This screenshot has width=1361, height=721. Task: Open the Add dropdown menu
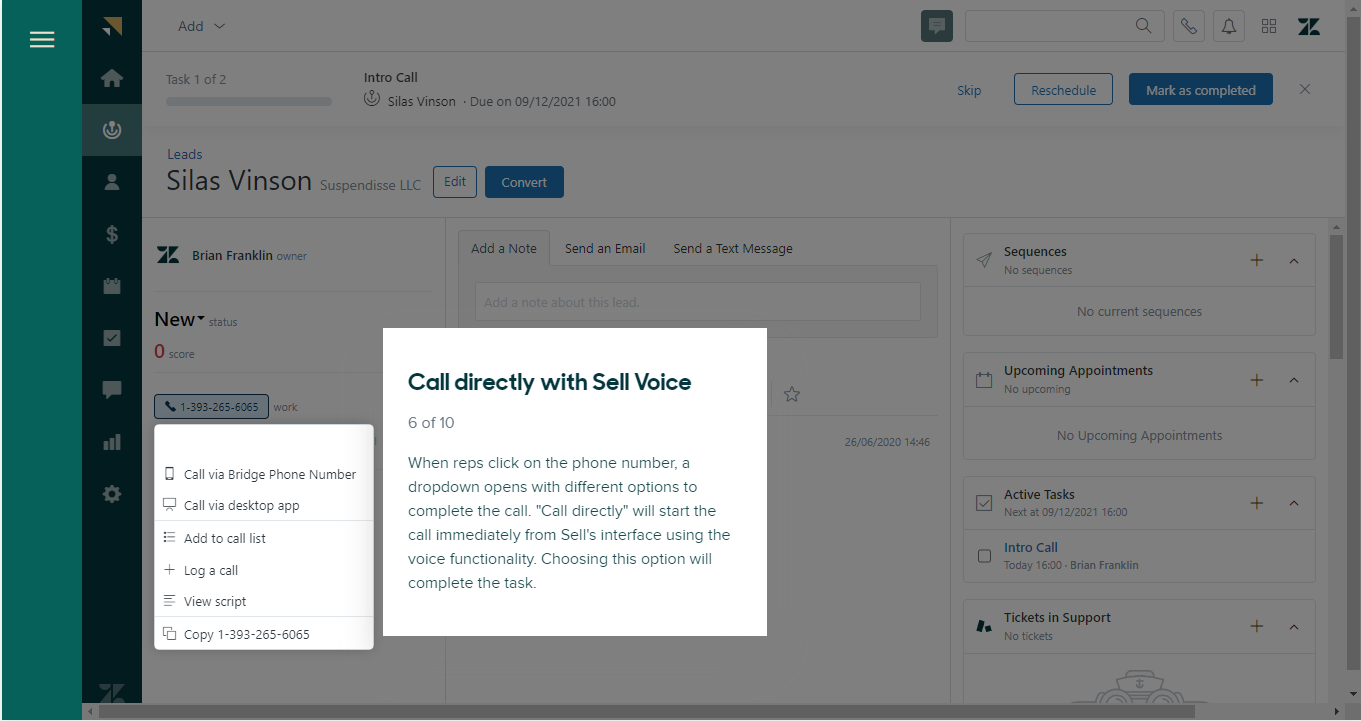(201, 26)
